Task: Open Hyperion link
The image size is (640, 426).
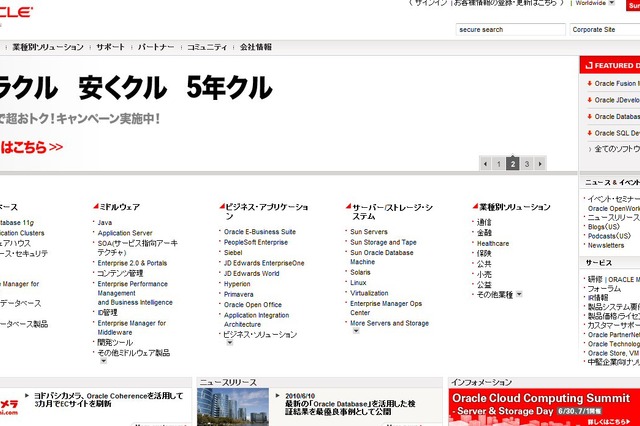Action: pyautogui.click(x=237, y=284)
